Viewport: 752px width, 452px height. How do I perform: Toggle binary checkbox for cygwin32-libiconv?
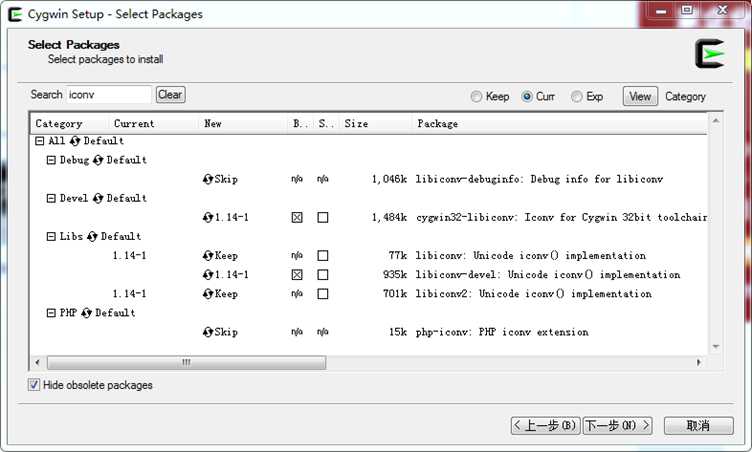tap(297, 217)
